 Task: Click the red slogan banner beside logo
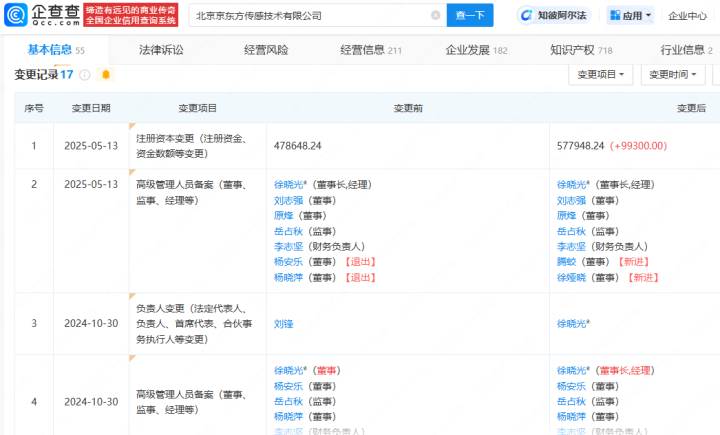[131, 15]
